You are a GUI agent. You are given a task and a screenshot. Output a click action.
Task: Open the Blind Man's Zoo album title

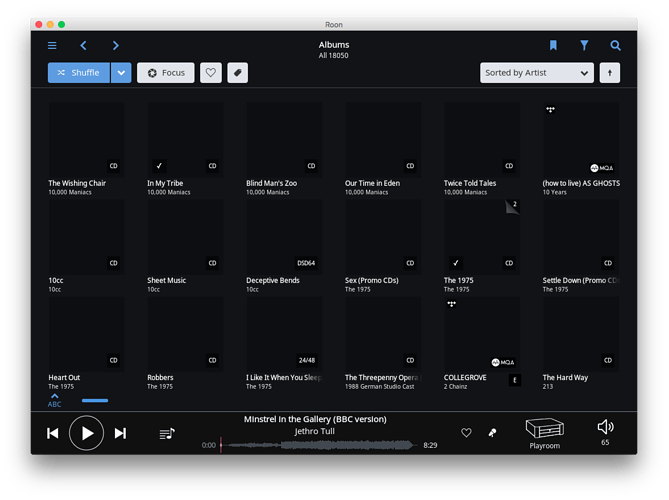pos(271,183)
